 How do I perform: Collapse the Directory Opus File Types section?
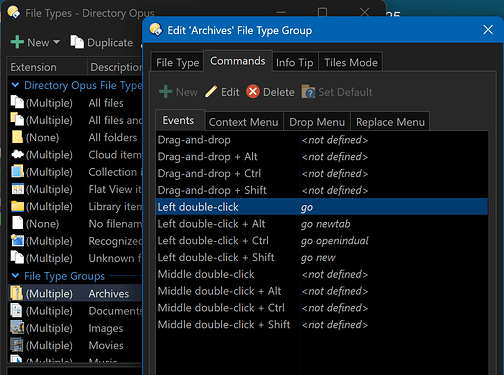pyautogui.click(x=15, y=85)
